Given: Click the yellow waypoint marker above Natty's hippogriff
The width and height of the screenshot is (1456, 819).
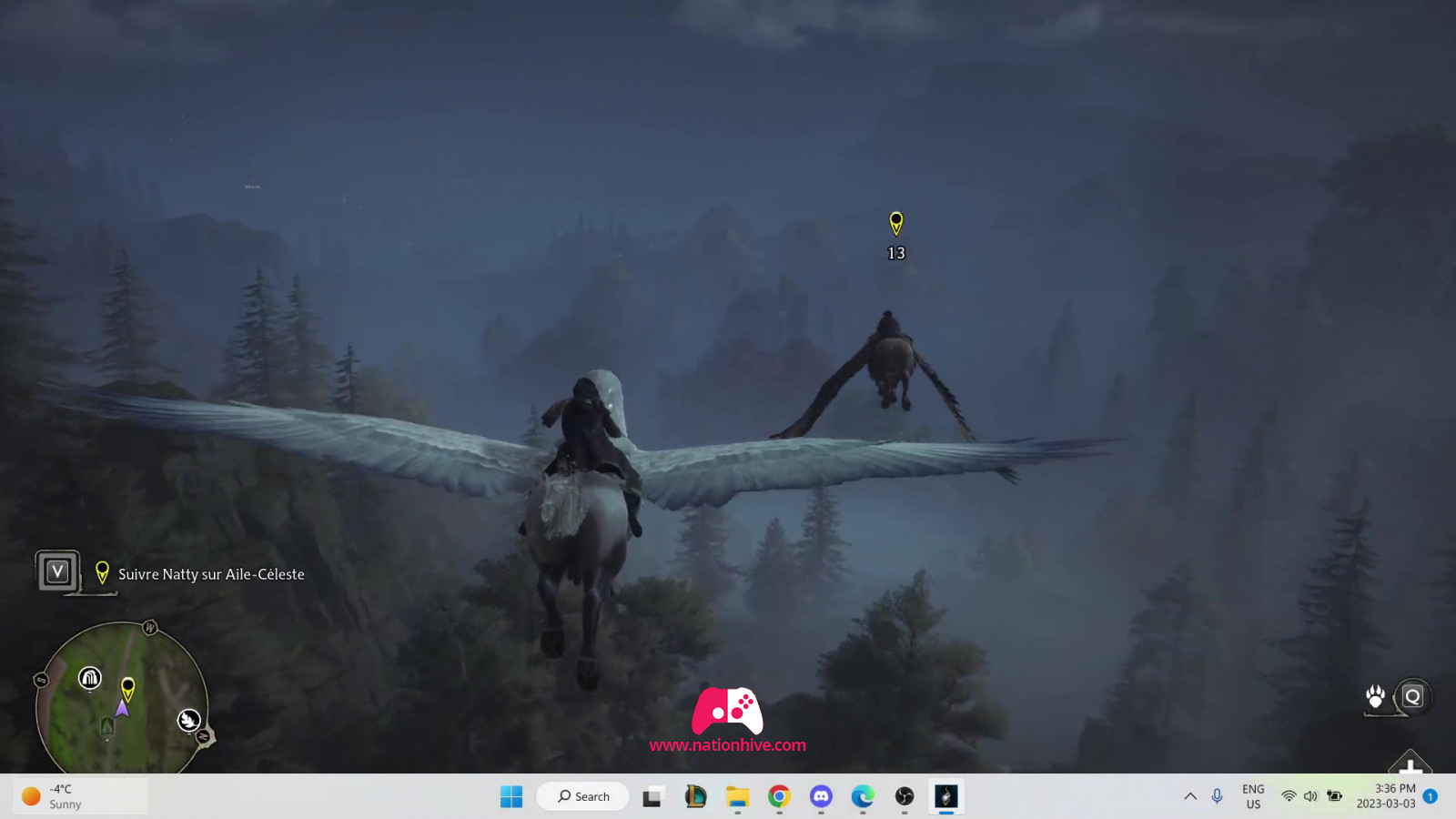Looking at the screenshot, I should pos(896,223).
